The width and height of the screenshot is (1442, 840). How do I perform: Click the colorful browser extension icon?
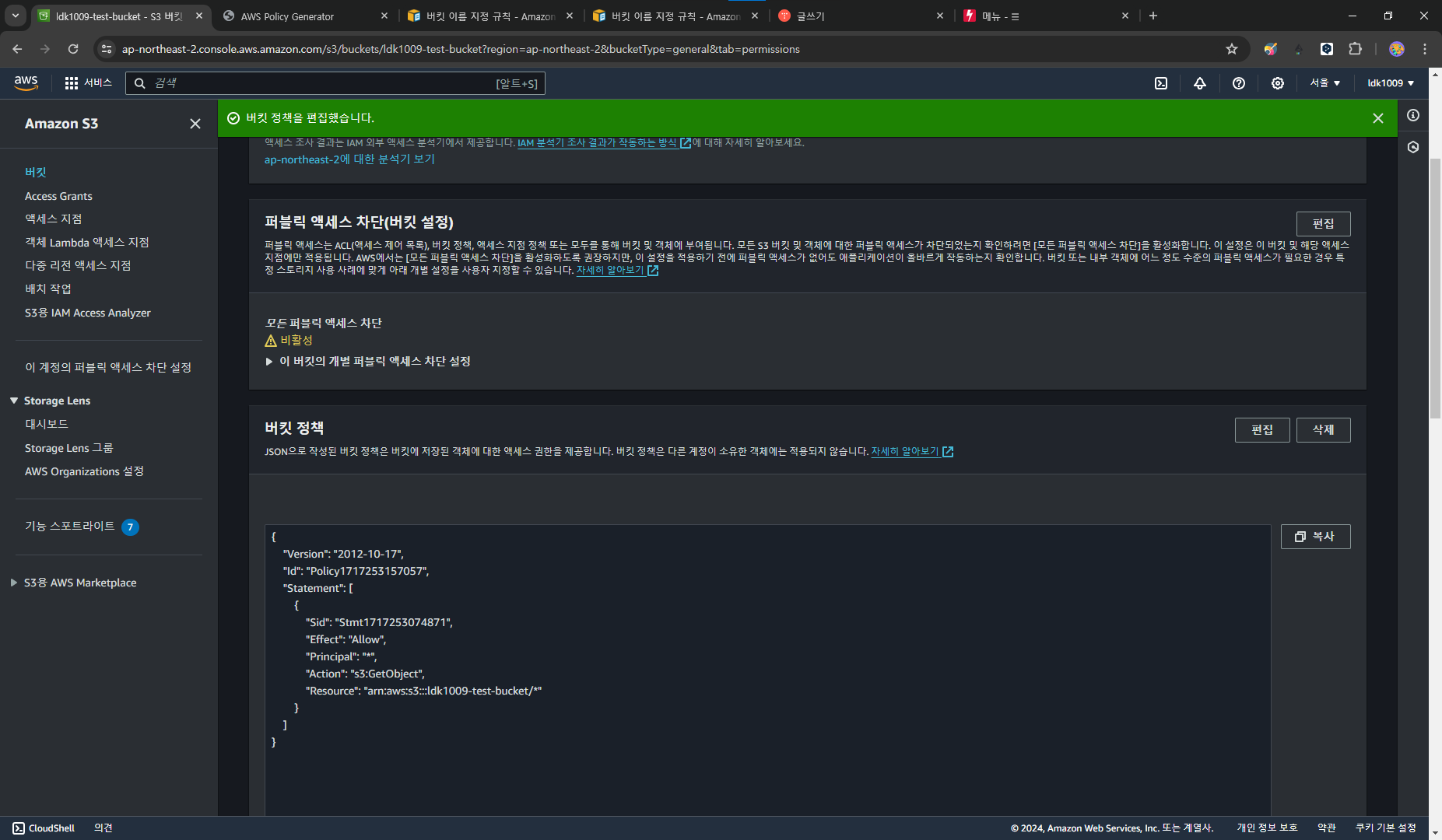1271,49
